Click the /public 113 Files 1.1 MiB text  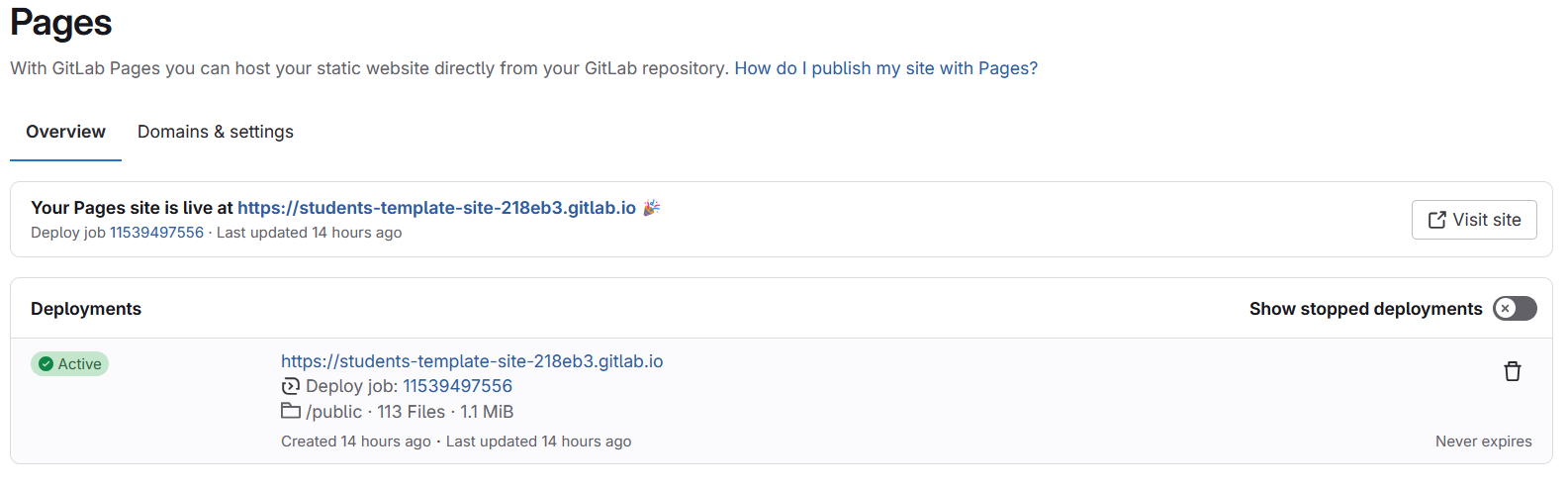pos(410,412)
